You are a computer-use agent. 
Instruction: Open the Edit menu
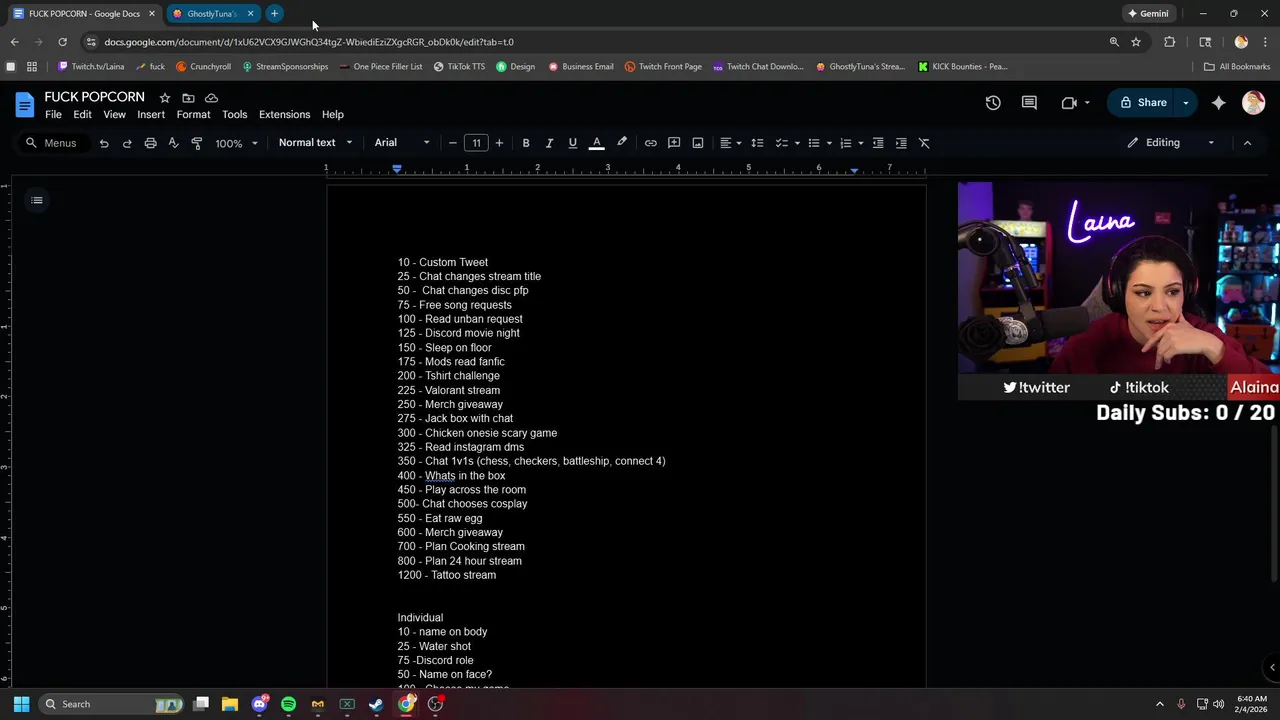tap(82, 115)
